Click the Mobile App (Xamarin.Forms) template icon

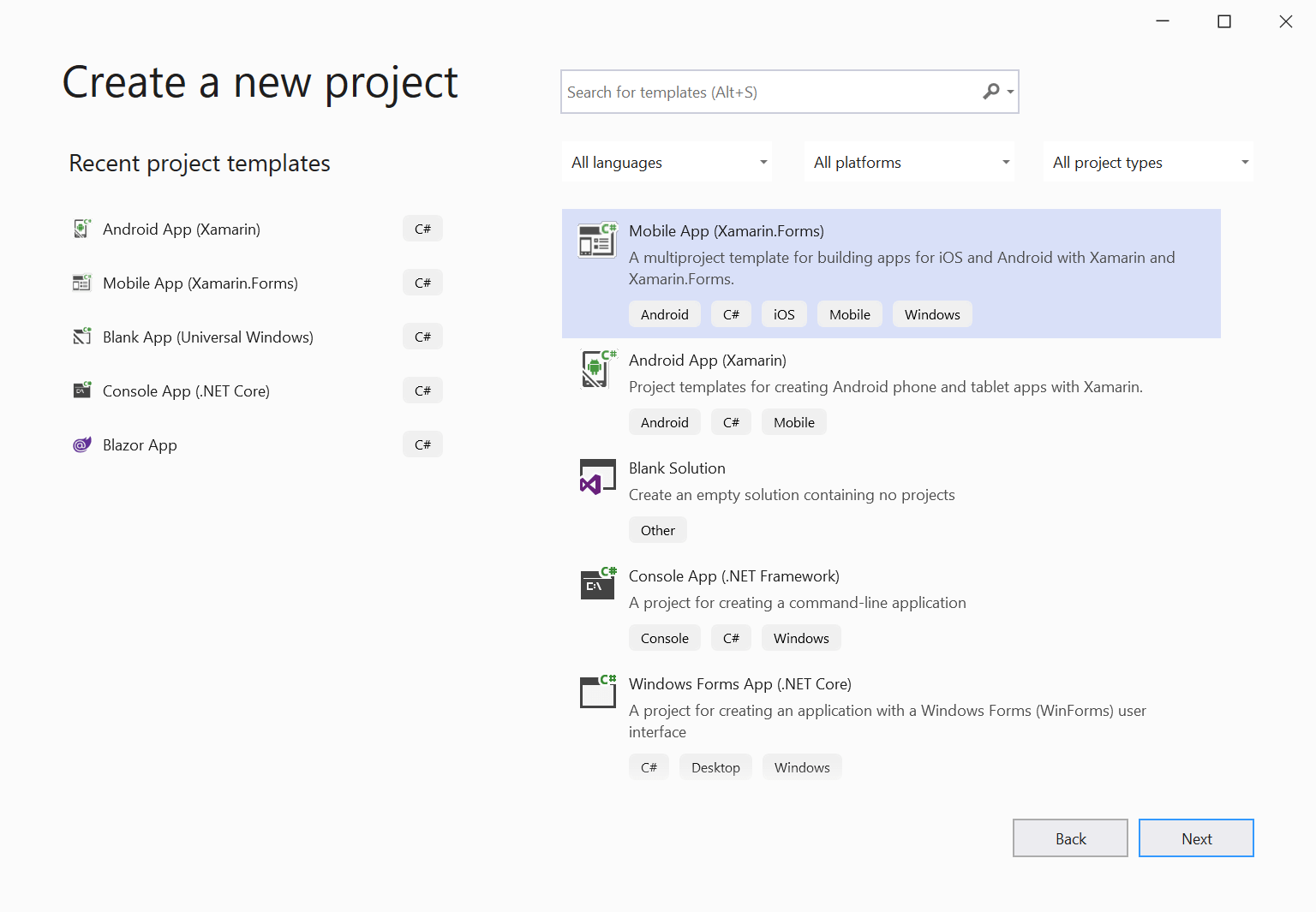click(x=597, y=241)
